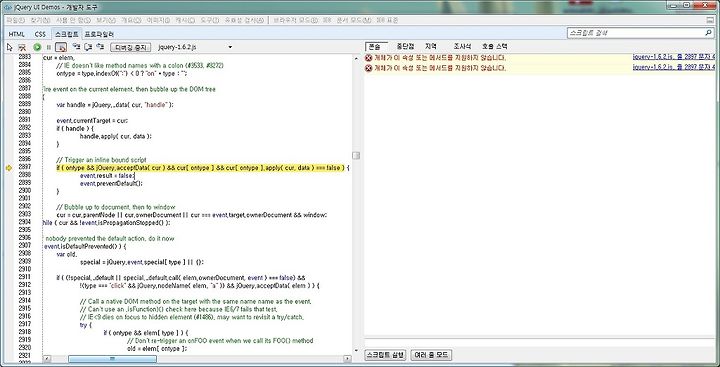Click the break all pause icon
The width and height of the screenshot is (720, 367).
tap(49, 47)
